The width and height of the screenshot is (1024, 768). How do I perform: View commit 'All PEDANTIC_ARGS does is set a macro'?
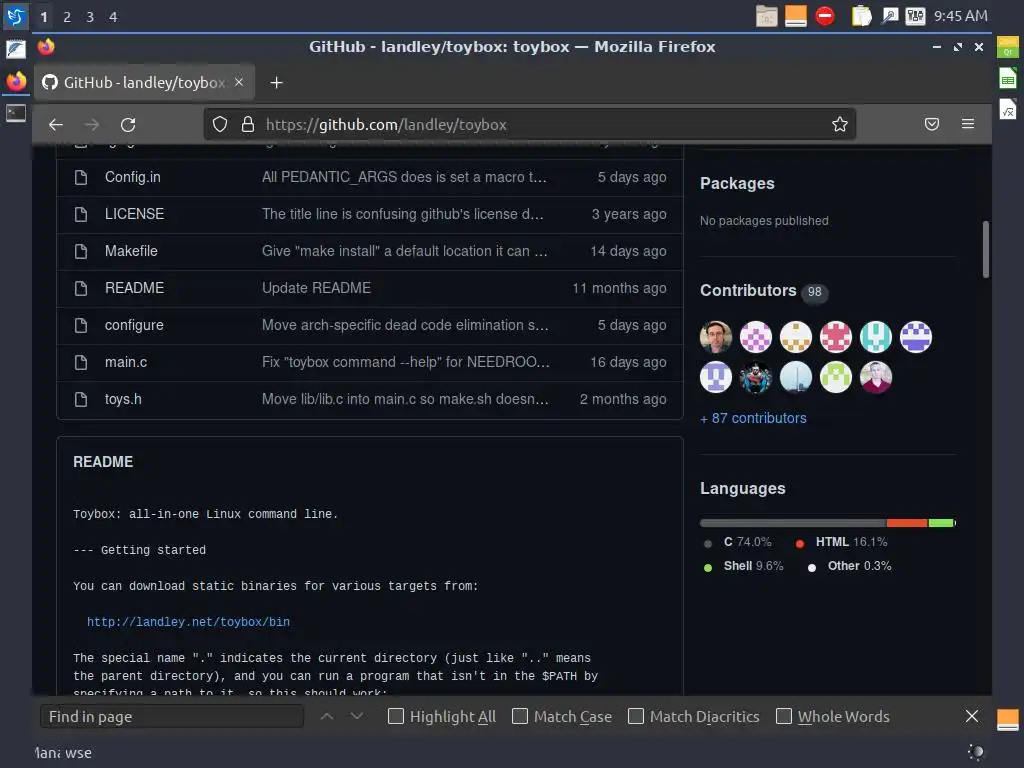click(x=404, y=177)
